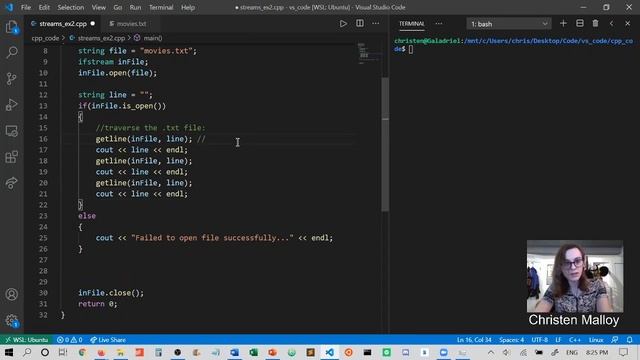Switch to streams_ex2.cpp tab
This screenshot has width=640, height=360.
[x=62, y=24]
